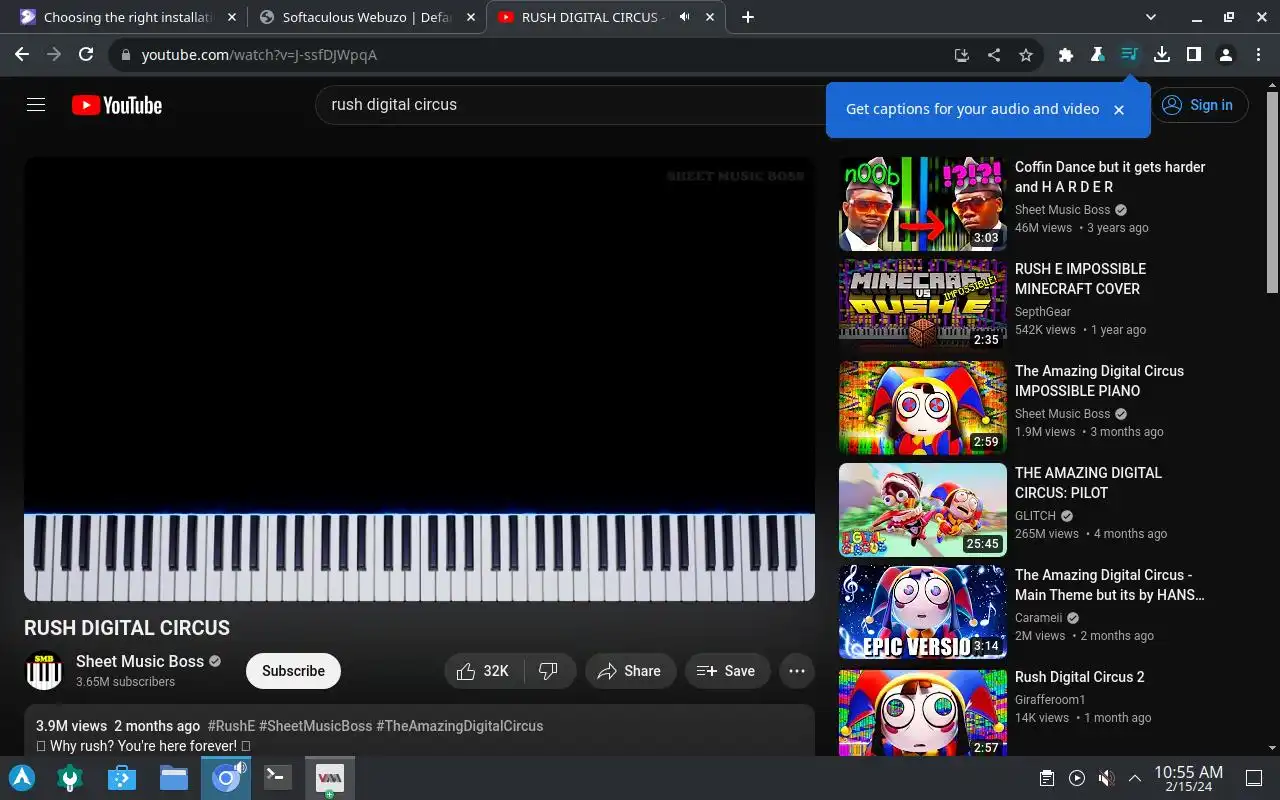Go to the YouTube home logo
This screenshot has height=800, width=1280.
point(117,105)
